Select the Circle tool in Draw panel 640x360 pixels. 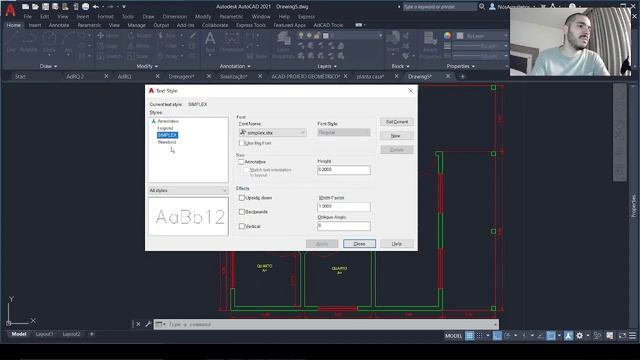[49, 43]
